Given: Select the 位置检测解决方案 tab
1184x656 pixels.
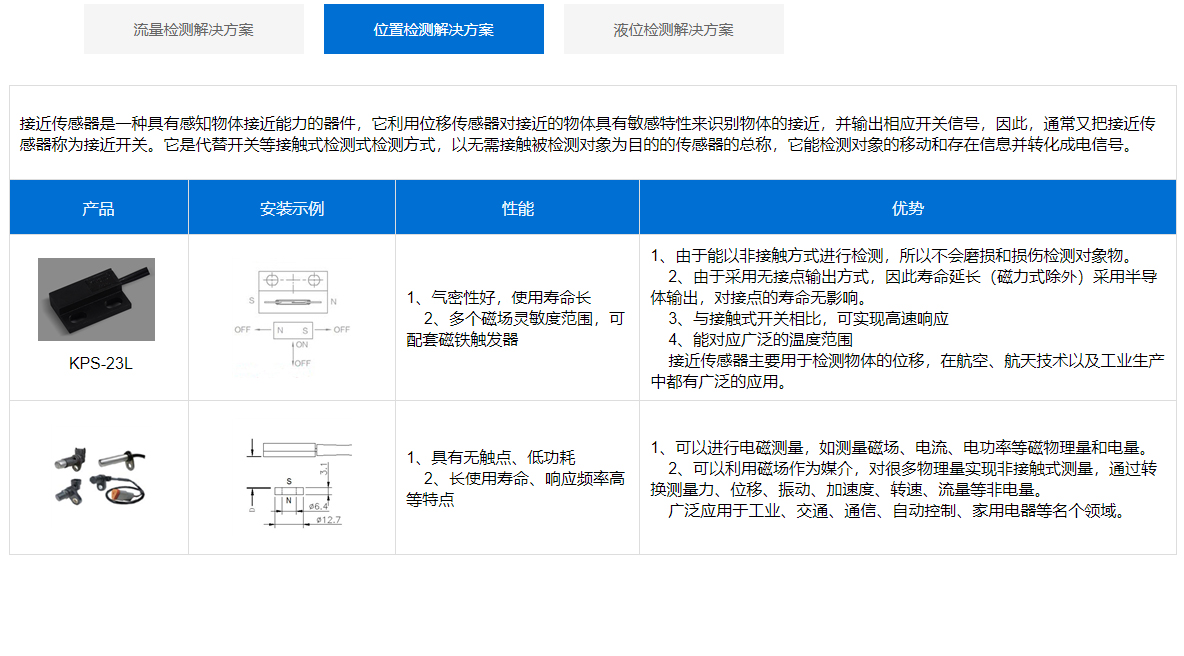Looking at the screenshot, I should tap(433, 29).
